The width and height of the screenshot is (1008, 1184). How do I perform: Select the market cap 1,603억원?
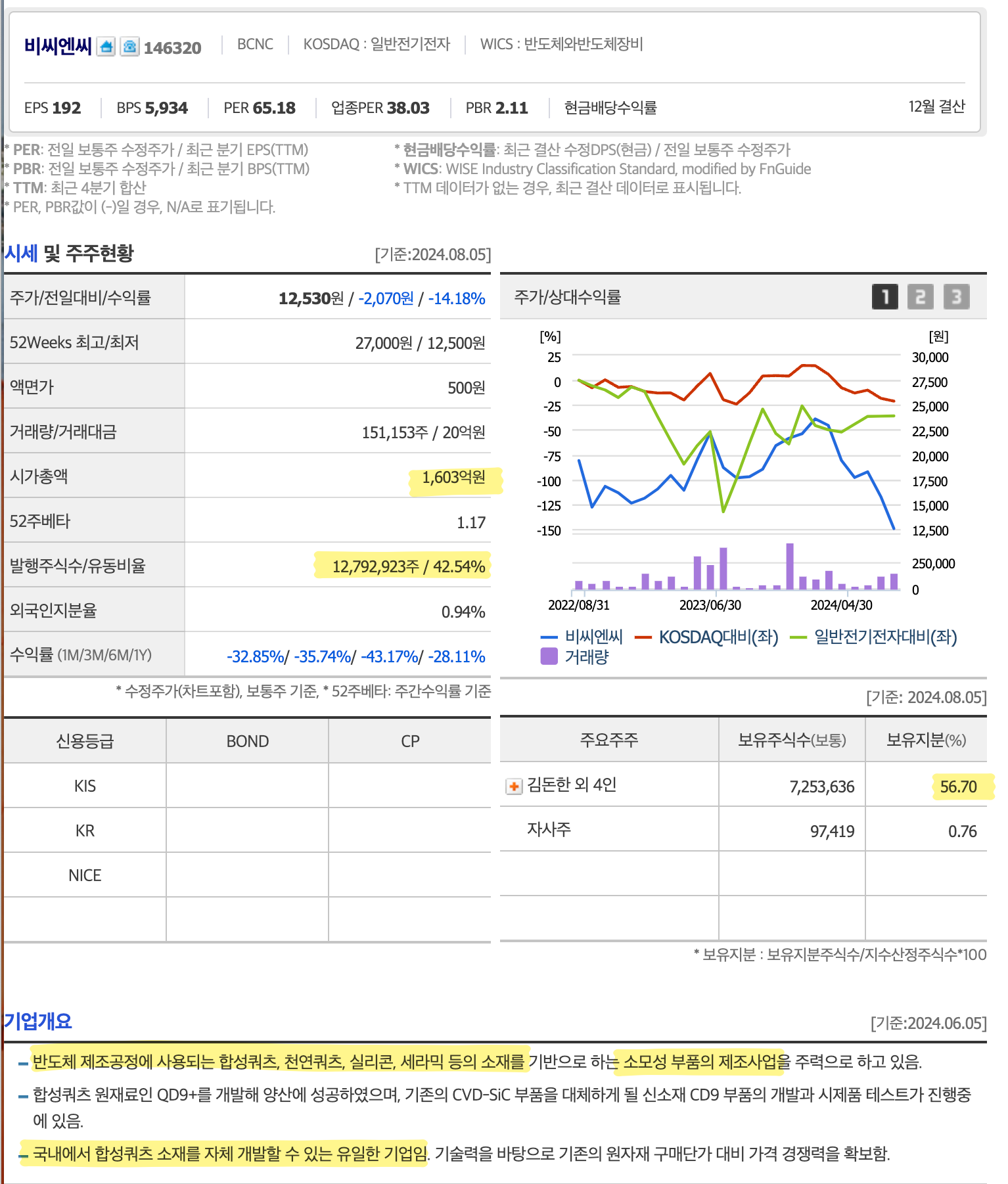(x=453, y=477)
